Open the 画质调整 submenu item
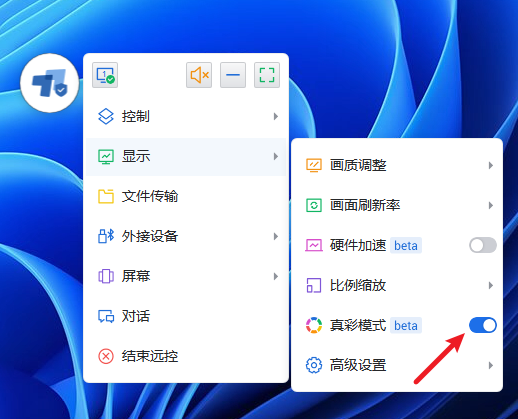This screenshot has height=419, width=518. tap(397, 165)
